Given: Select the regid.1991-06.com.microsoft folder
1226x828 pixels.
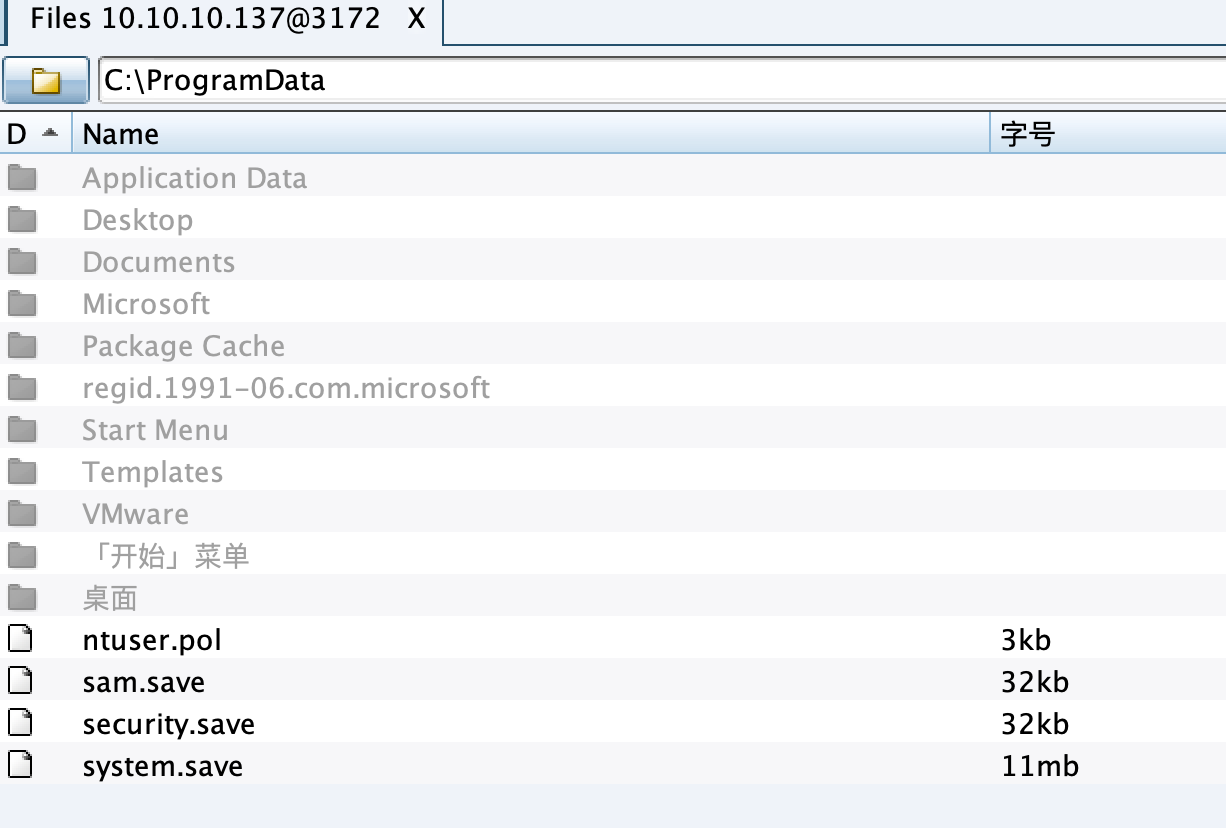Looking at the screenshot, I should point(286,388).
